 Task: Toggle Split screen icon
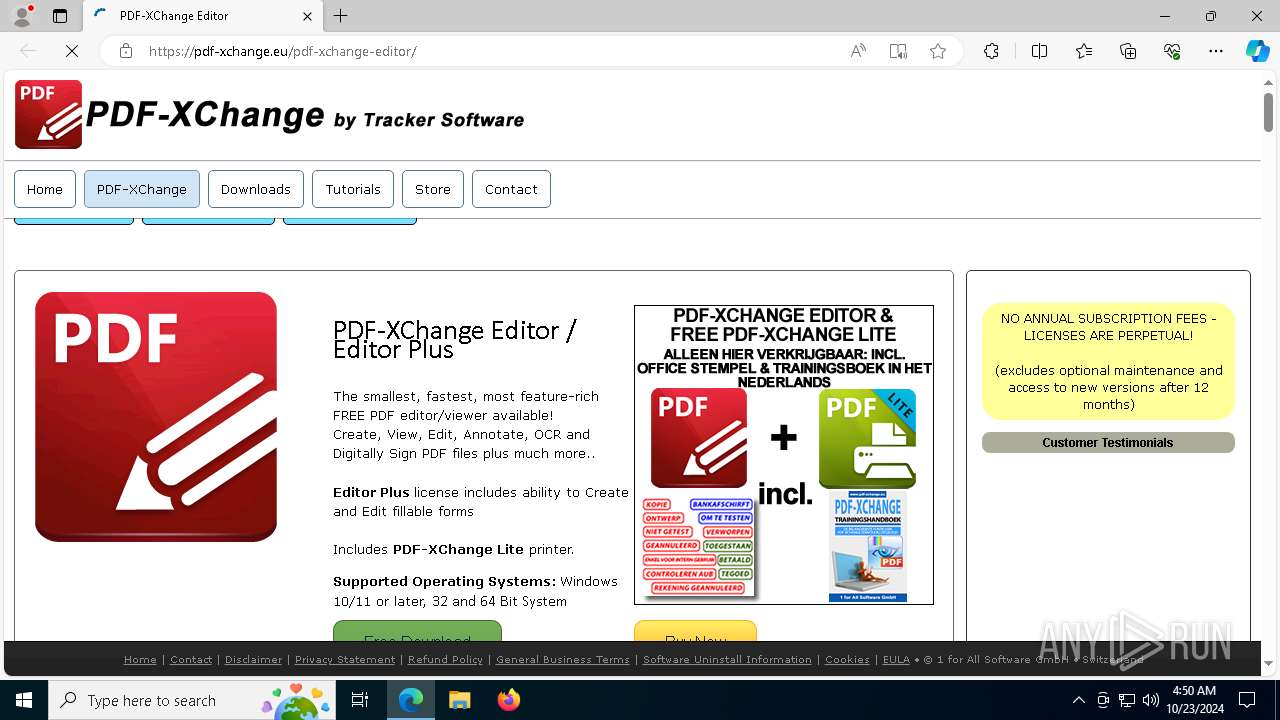coord(1039,51)
